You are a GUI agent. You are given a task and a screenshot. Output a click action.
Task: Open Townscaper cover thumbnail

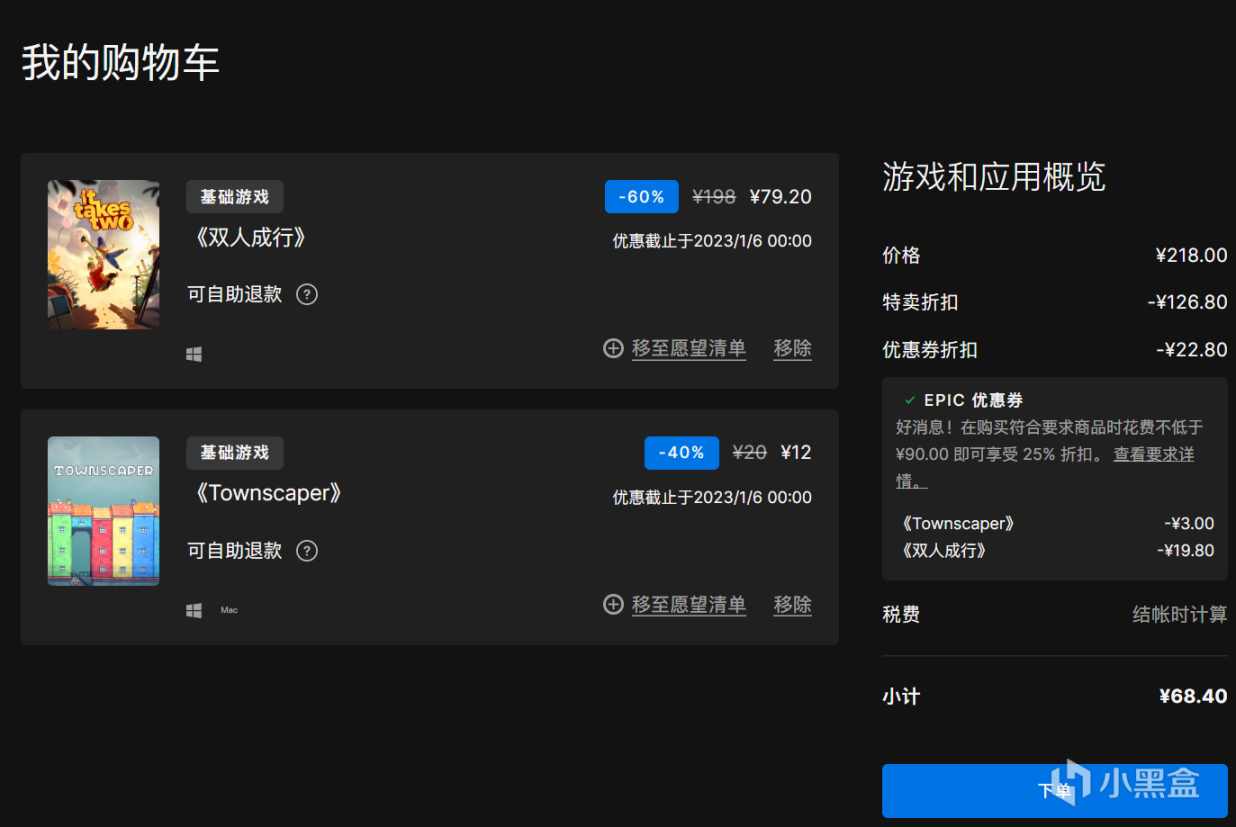pos(104,511)
